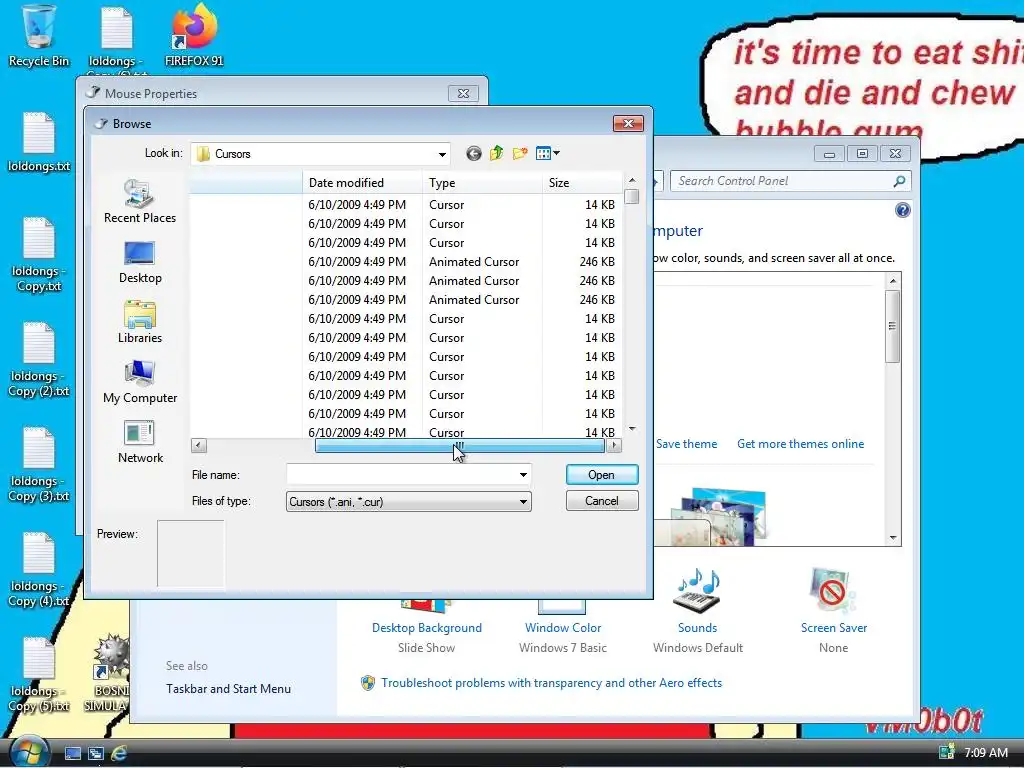Click right arrow of horizontal file scrollbar
Viewport: 1024px width, 768px height.
(x=614, y=446)
